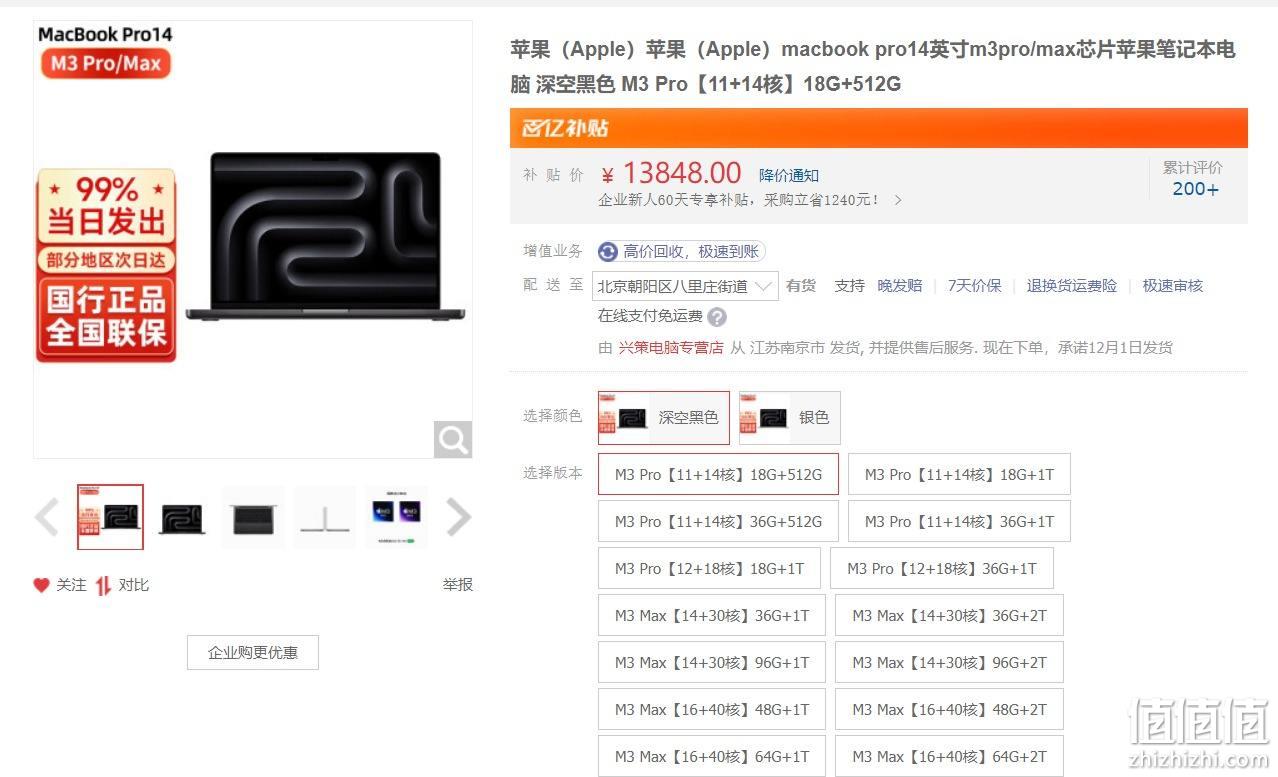Screen dimensions: 1278x777
Task: Click the 高价回收 recycle icon
Action: pyautogui.click(x=608, y=252)
